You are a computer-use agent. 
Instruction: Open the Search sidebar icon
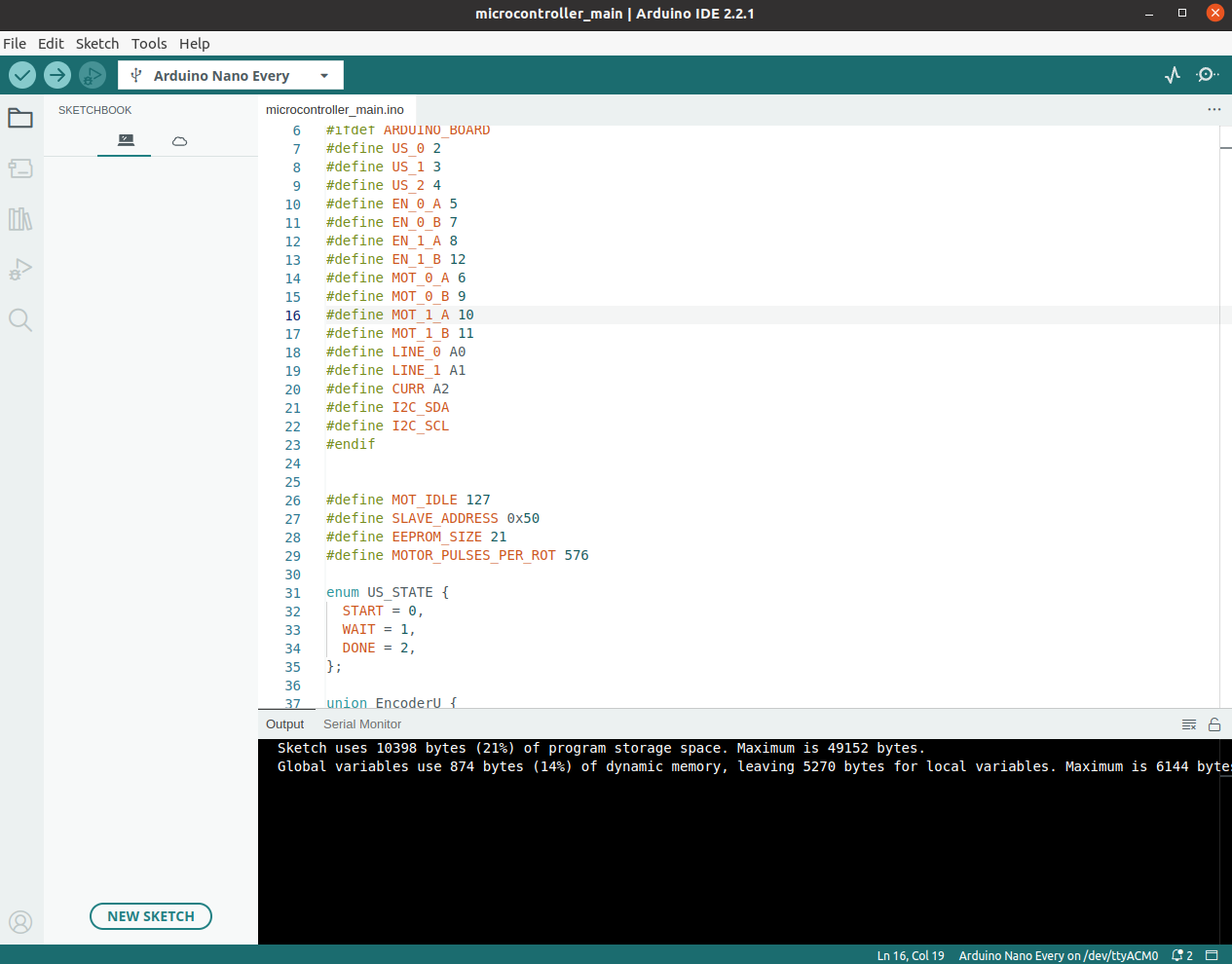point(20,319)
